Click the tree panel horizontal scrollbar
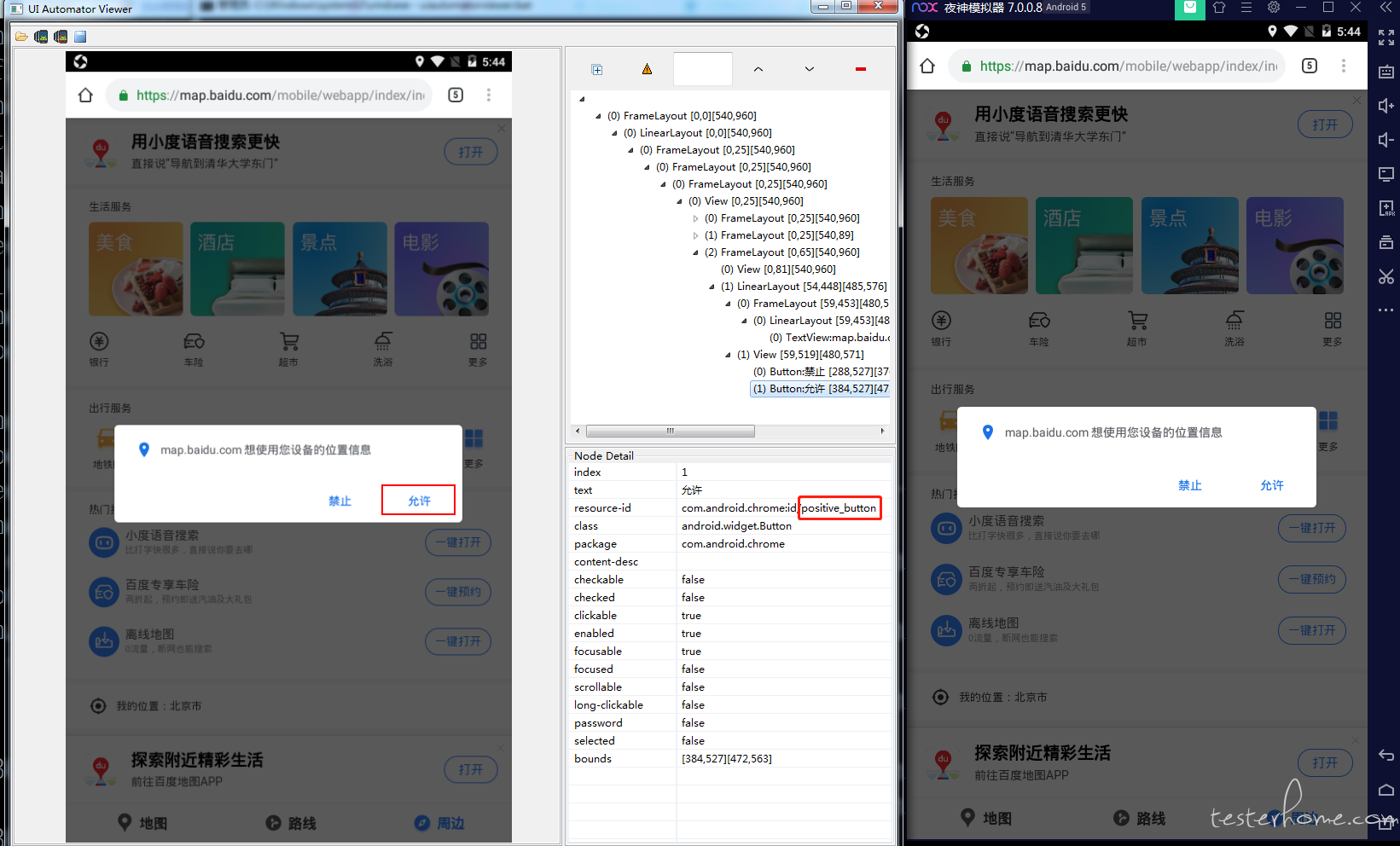 (671, 431)
